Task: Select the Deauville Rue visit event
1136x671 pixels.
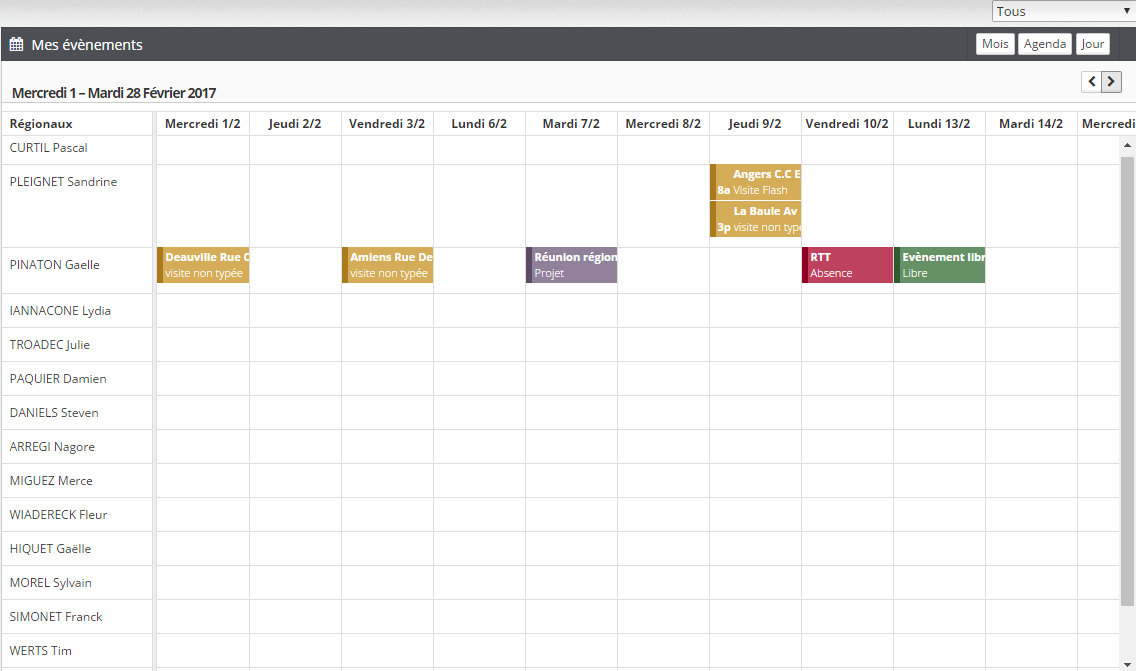Action: pos(204,265)
